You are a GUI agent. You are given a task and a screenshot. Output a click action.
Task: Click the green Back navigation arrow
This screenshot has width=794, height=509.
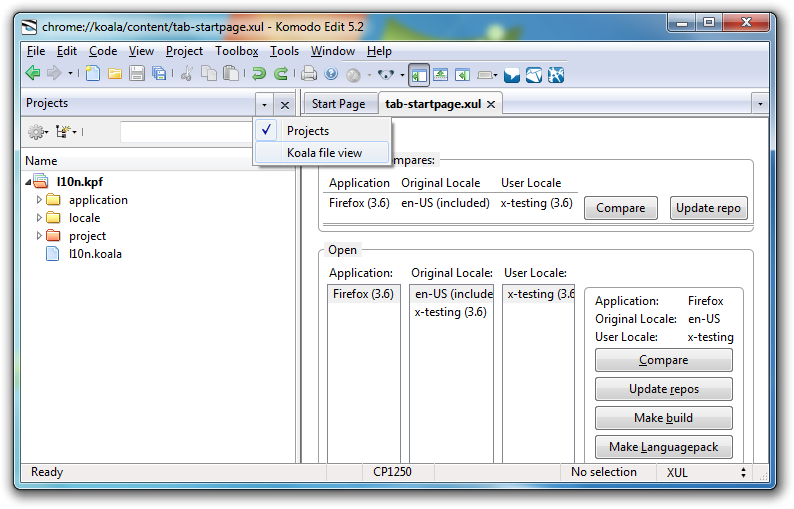(x=33, y=74)
